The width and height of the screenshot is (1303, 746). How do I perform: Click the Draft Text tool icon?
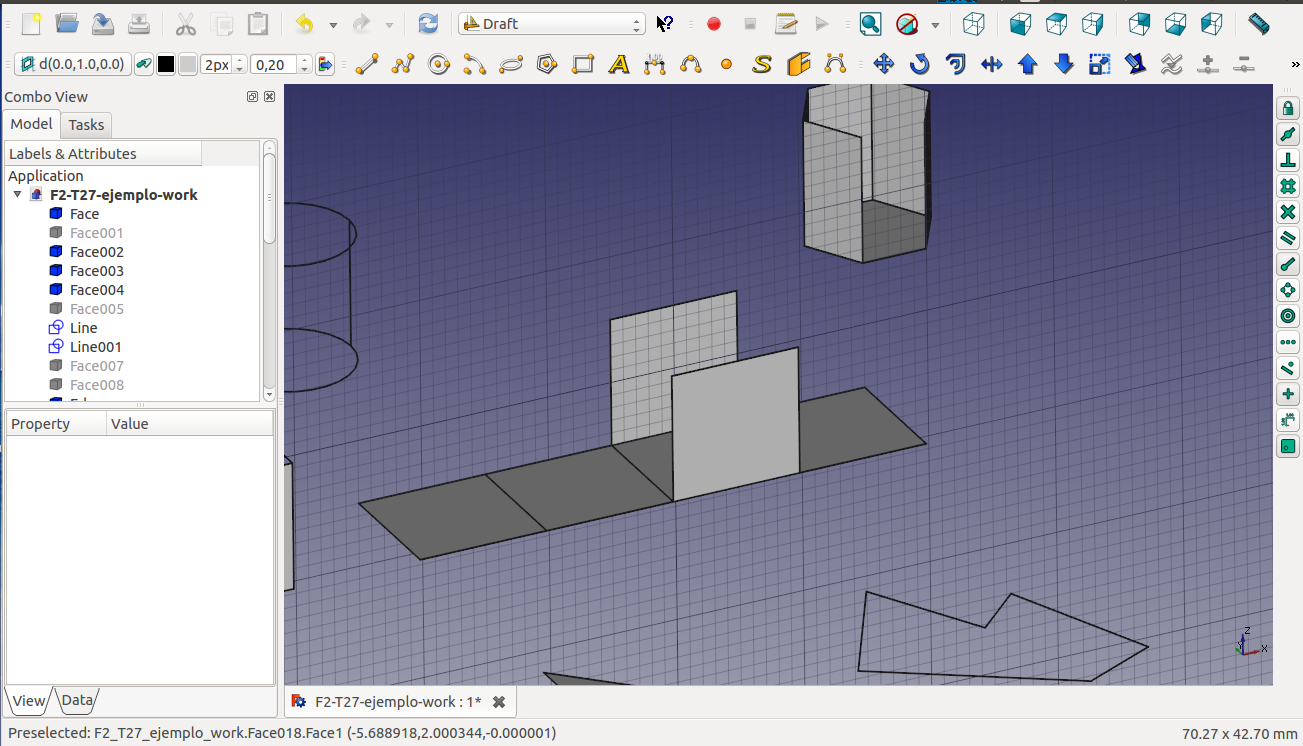click(x=619, y=65)
